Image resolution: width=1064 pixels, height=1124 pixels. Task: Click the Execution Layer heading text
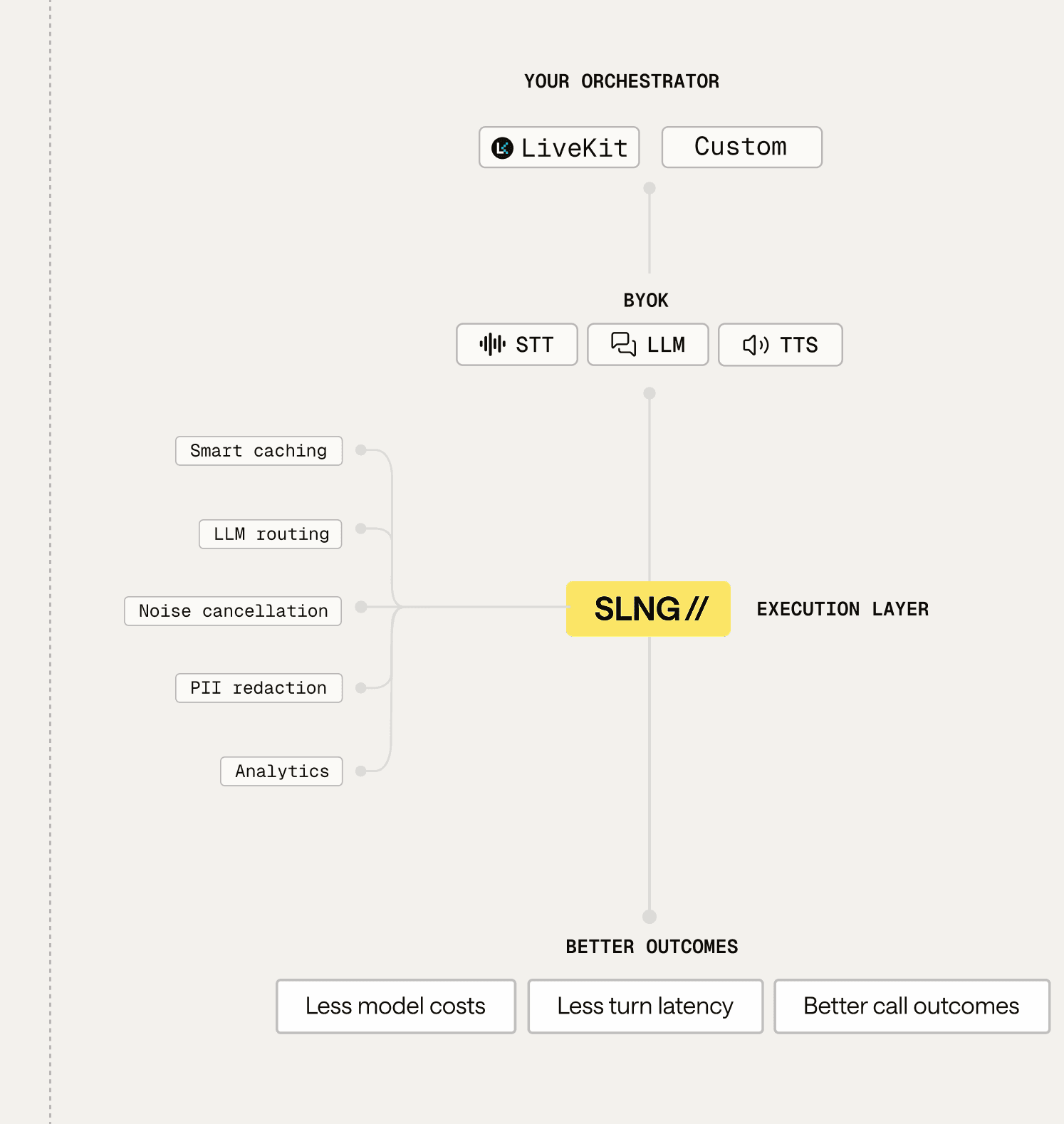coord(843,609)
